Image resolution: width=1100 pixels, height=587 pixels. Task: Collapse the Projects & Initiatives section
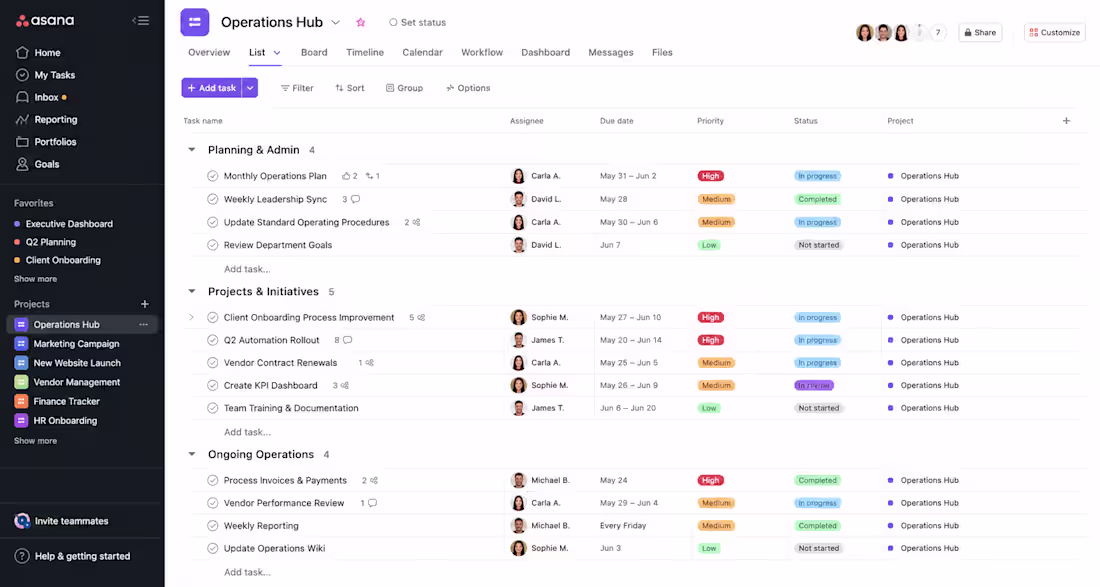click(192, 291)
